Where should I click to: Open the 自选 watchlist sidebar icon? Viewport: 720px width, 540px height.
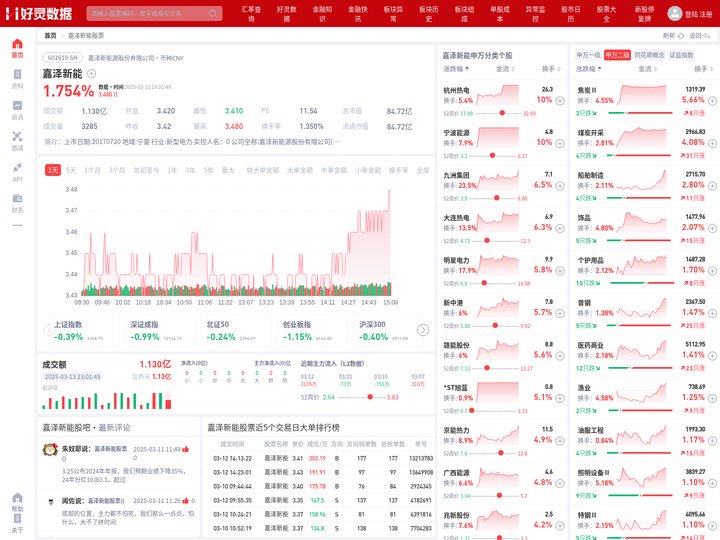coord(17,110)
